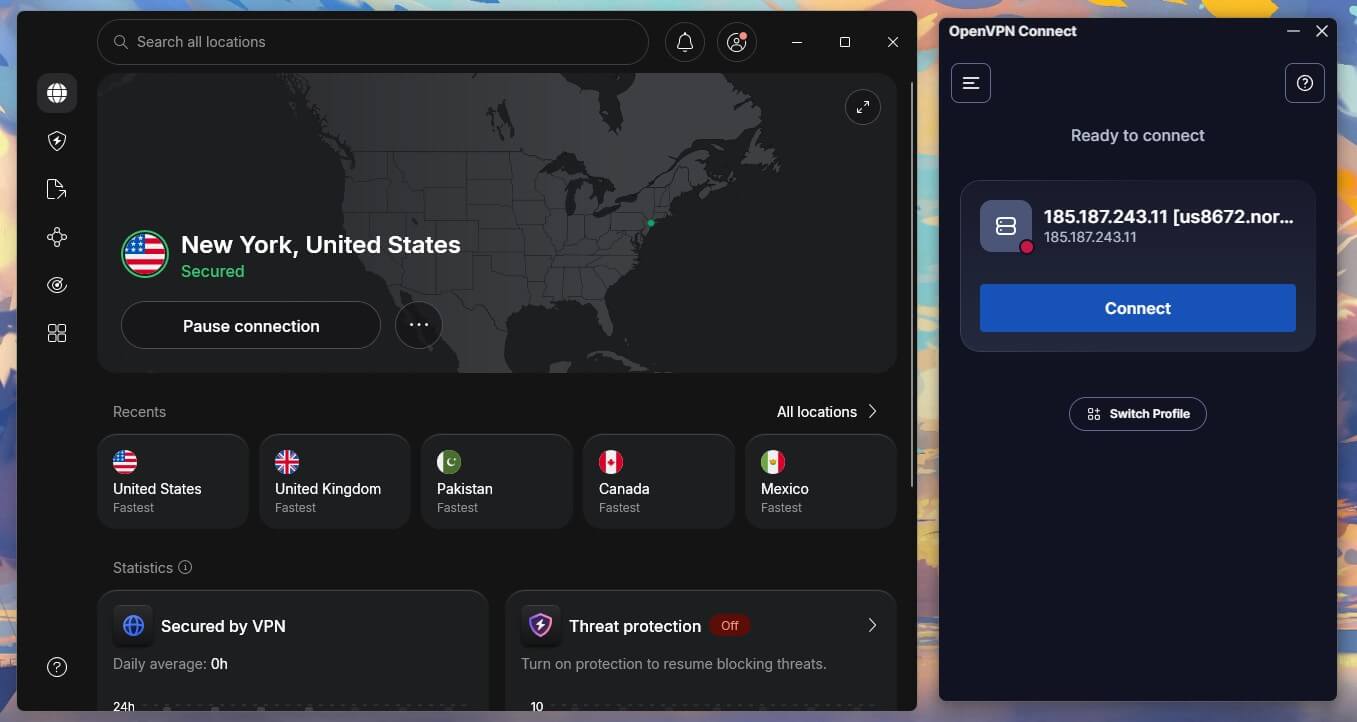The height and width of the screenshot is (722, 1357).
Task: Click the green server dot on the map
Action: 650,222
